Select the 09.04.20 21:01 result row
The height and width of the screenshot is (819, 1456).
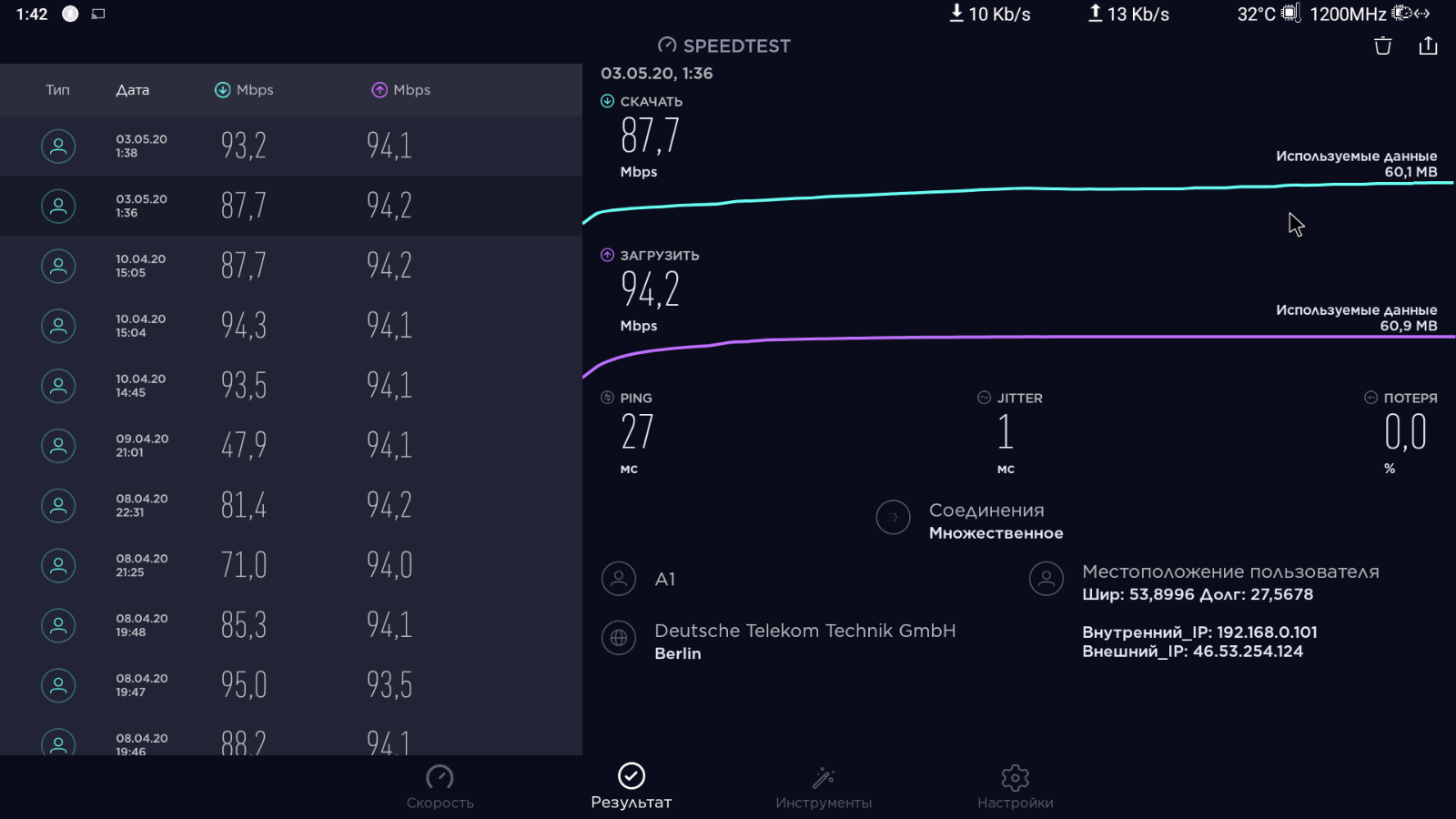[291, 445]
